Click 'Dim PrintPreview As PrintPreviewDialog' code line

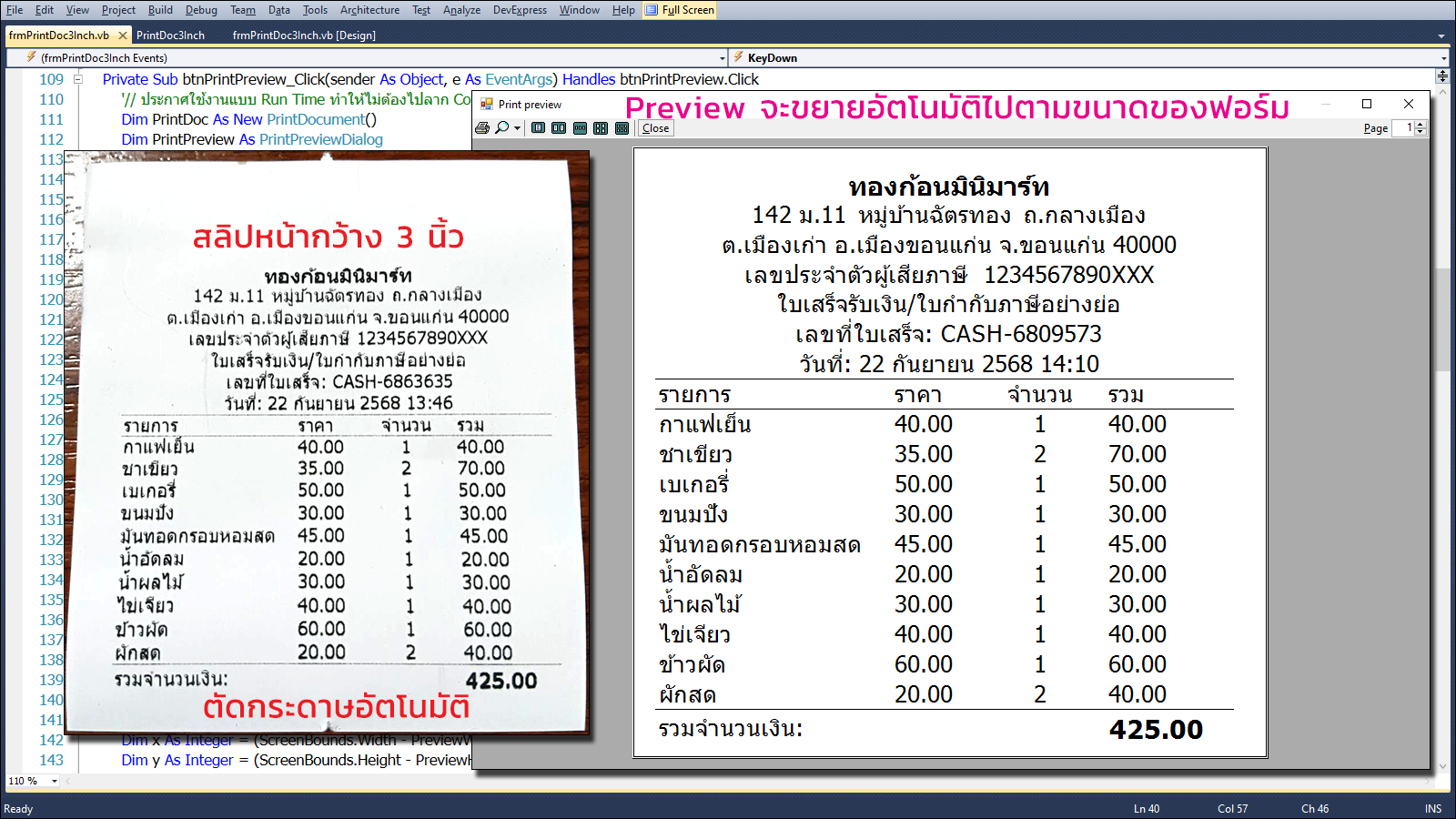[252, 139]
